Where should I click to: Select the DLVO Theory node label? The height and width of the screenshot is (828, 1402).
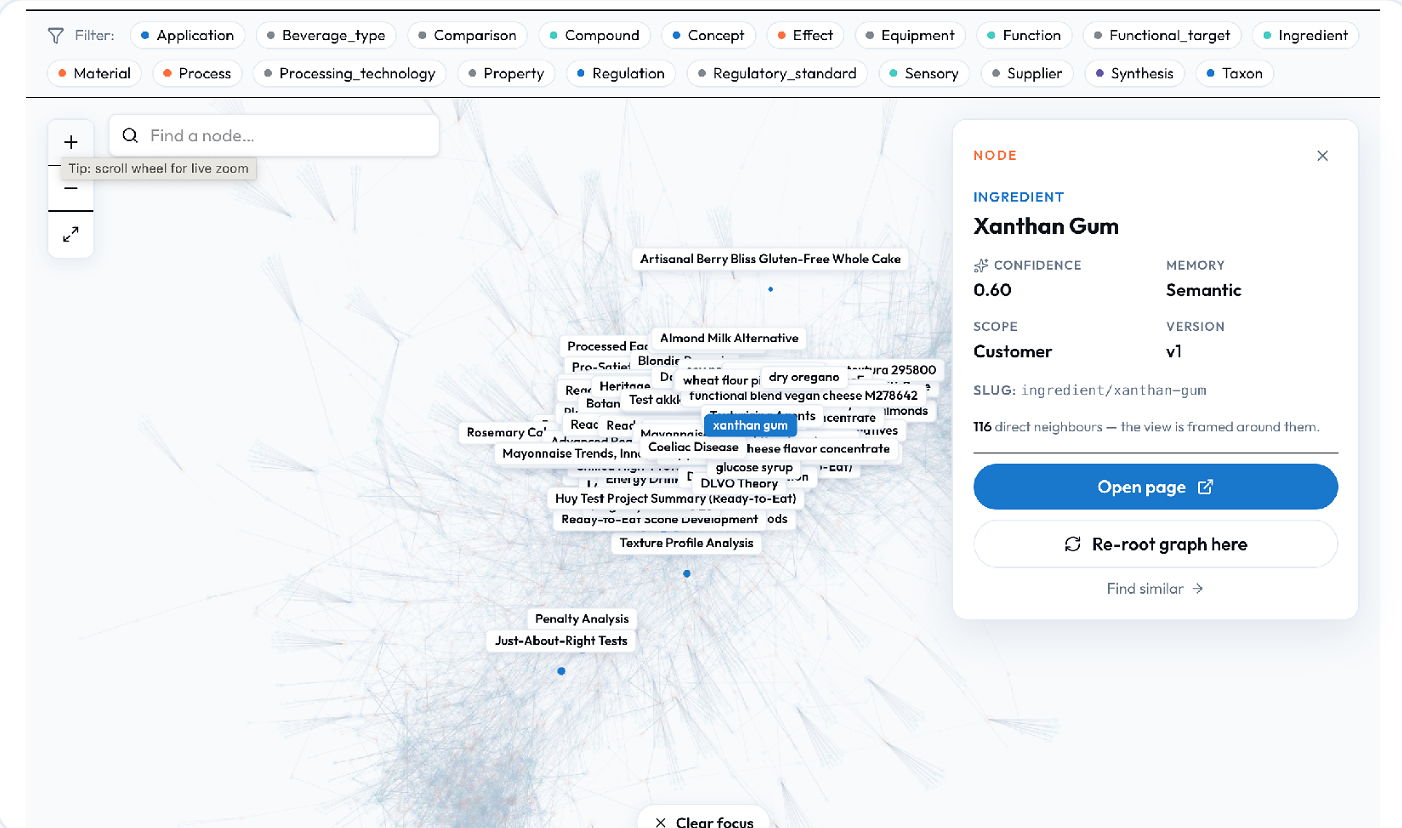click(x=739, y=483)
